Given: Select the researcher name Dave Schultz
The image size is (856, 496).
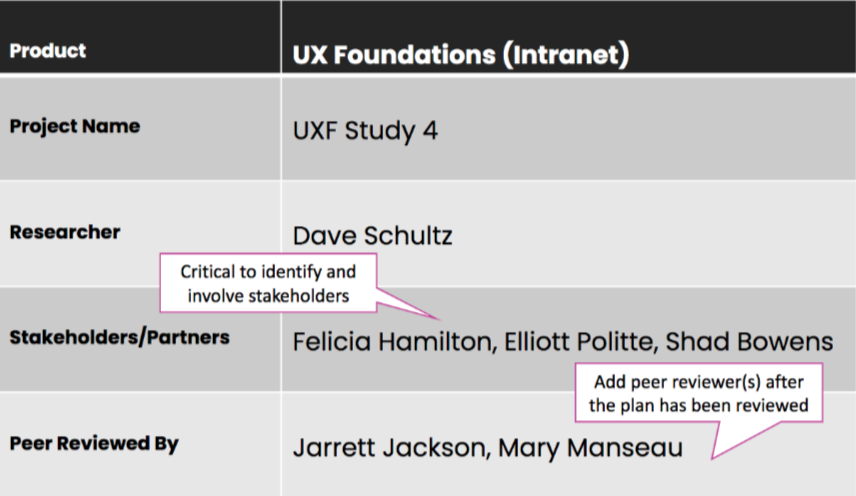Looking at the screenshot, I should pyautogui.click(x=372, y=236).
